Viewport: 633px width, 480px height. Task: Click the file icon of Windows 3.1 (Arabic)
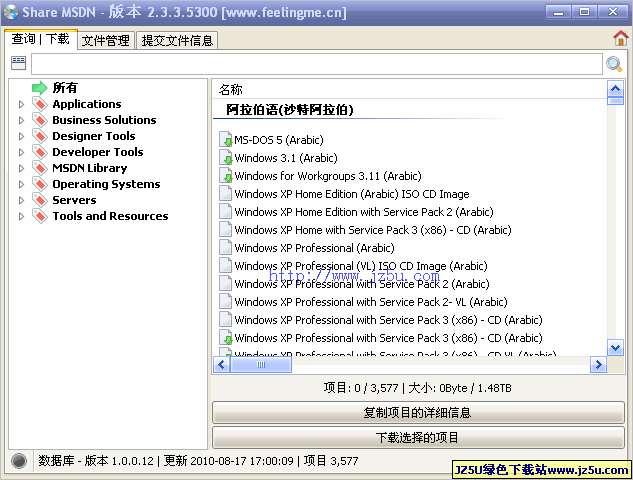[226, 157]
